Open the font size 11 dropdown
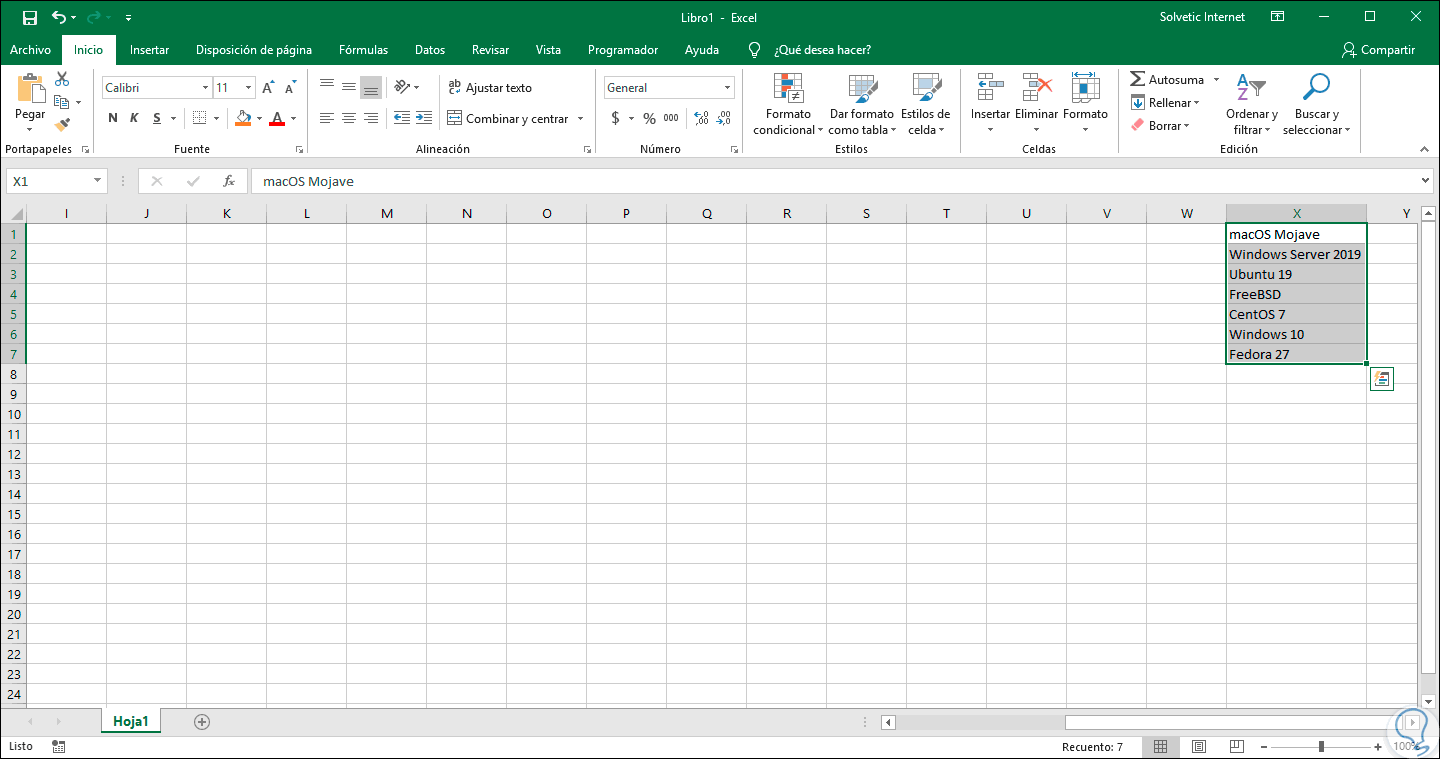Viewport: 1440px width, 759px height. tap(248, 88)
